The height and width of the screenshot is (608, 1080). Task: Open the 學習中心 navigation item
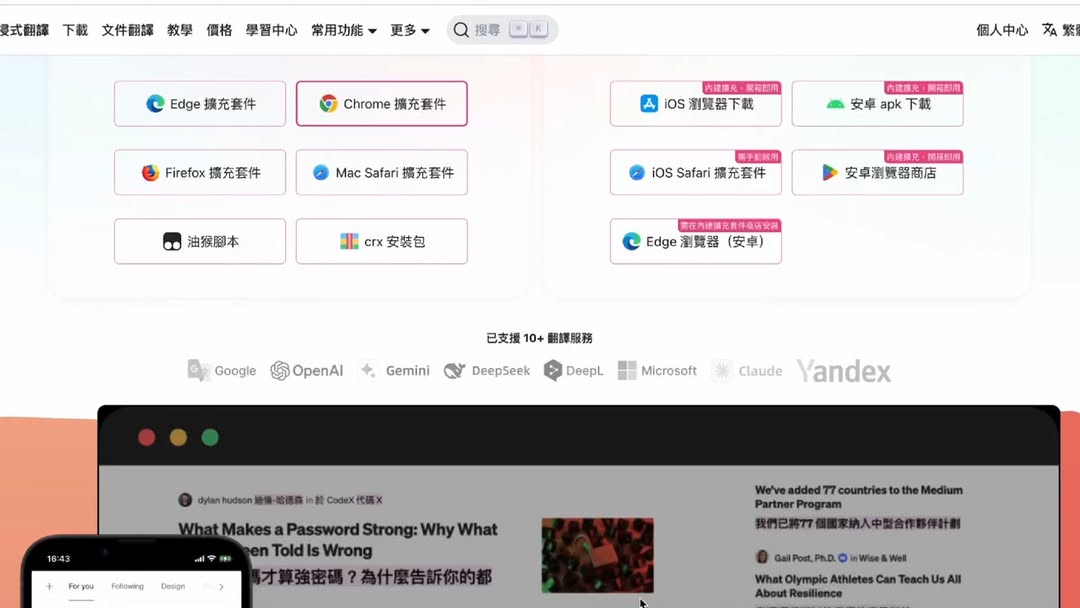tap(271, 30)
